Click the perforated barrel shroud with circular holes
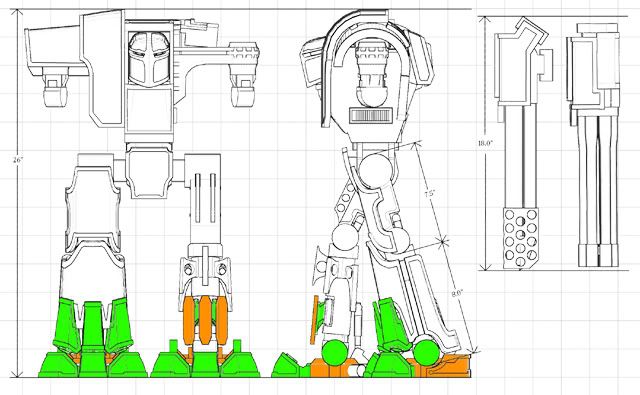 [520, 238]
